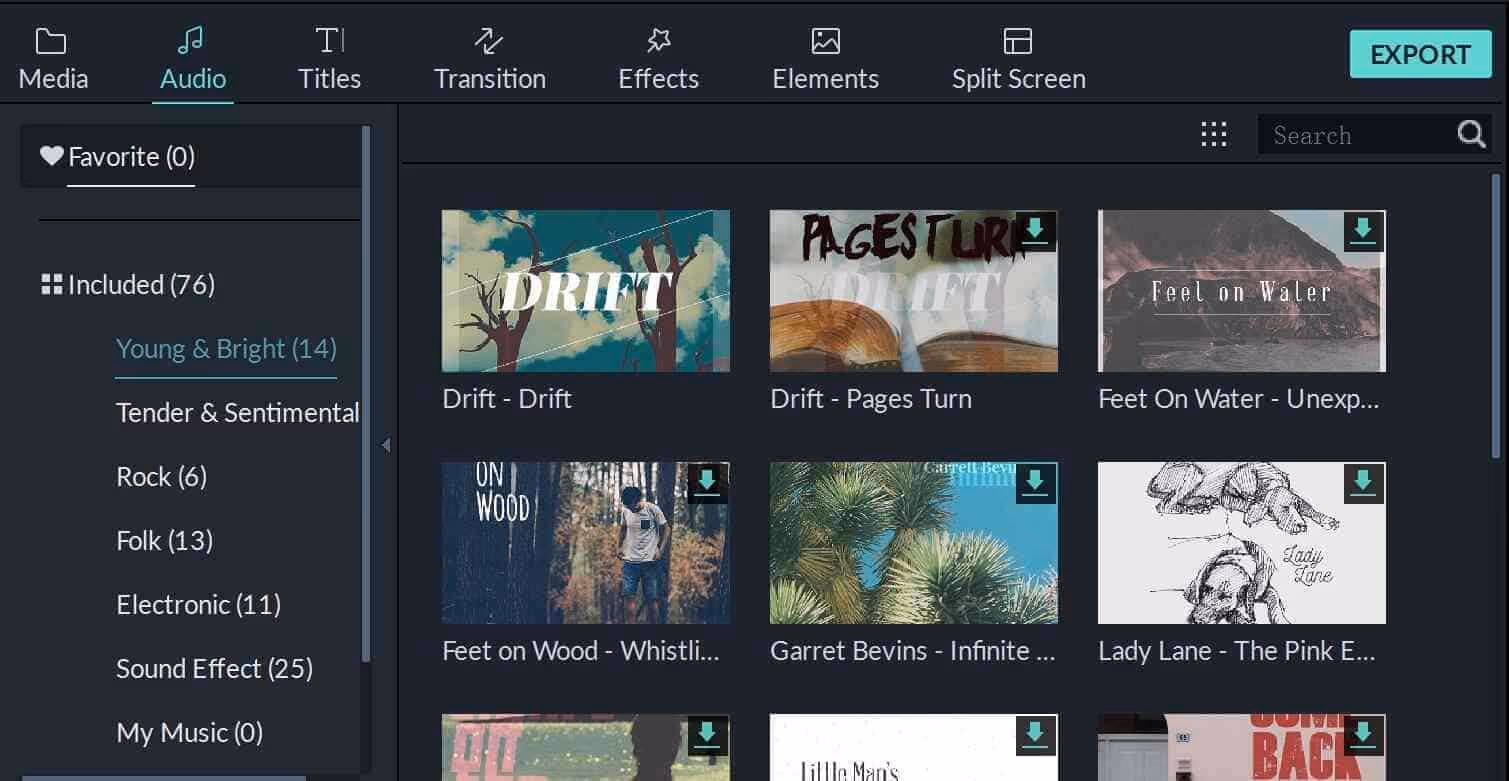Download the Drift - Pages Turn track
1509x781 pixels.
(x=1036, y=231)
